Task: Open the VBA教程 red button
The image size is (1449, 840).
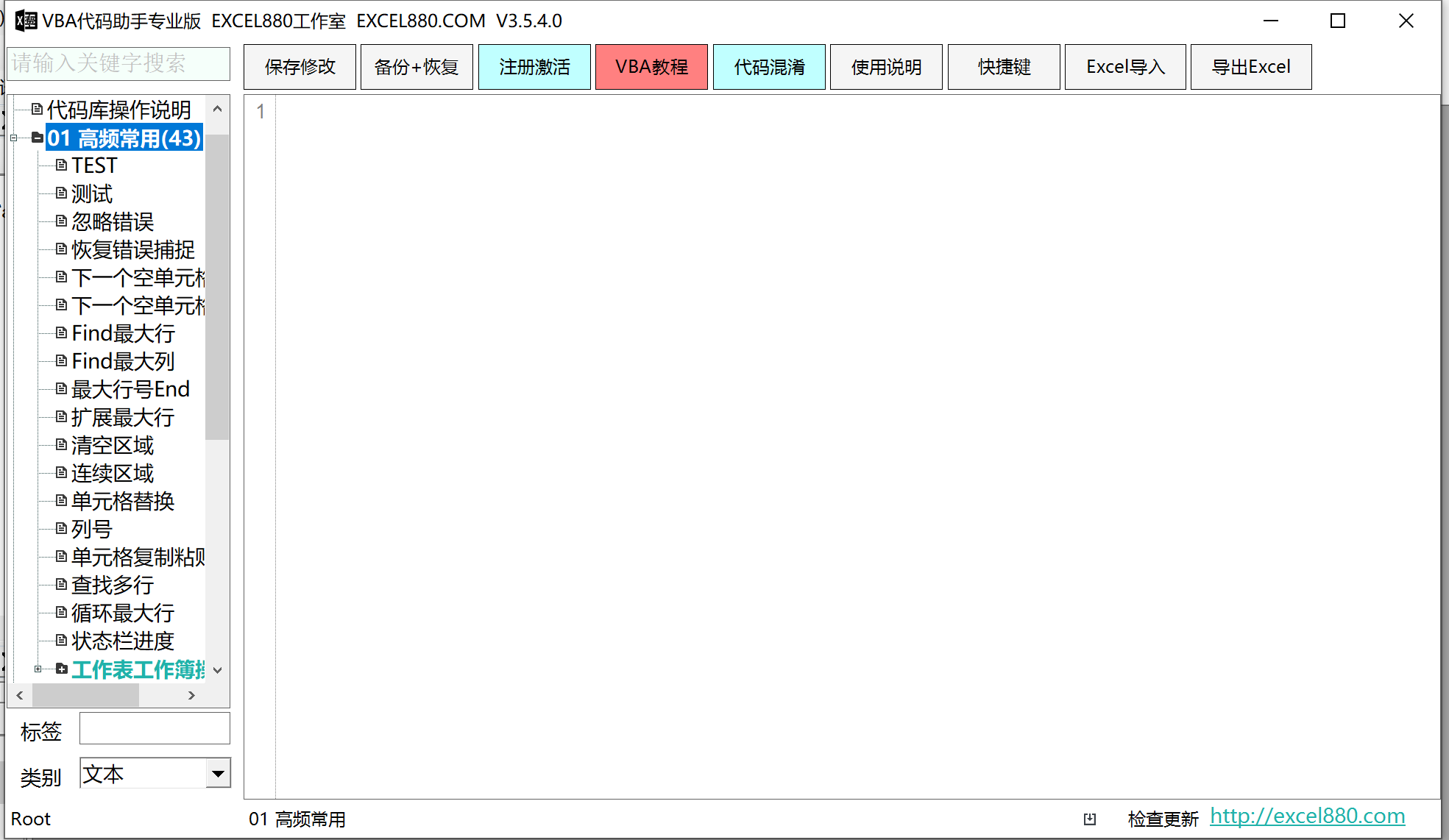Action: [x=651, y=67]
